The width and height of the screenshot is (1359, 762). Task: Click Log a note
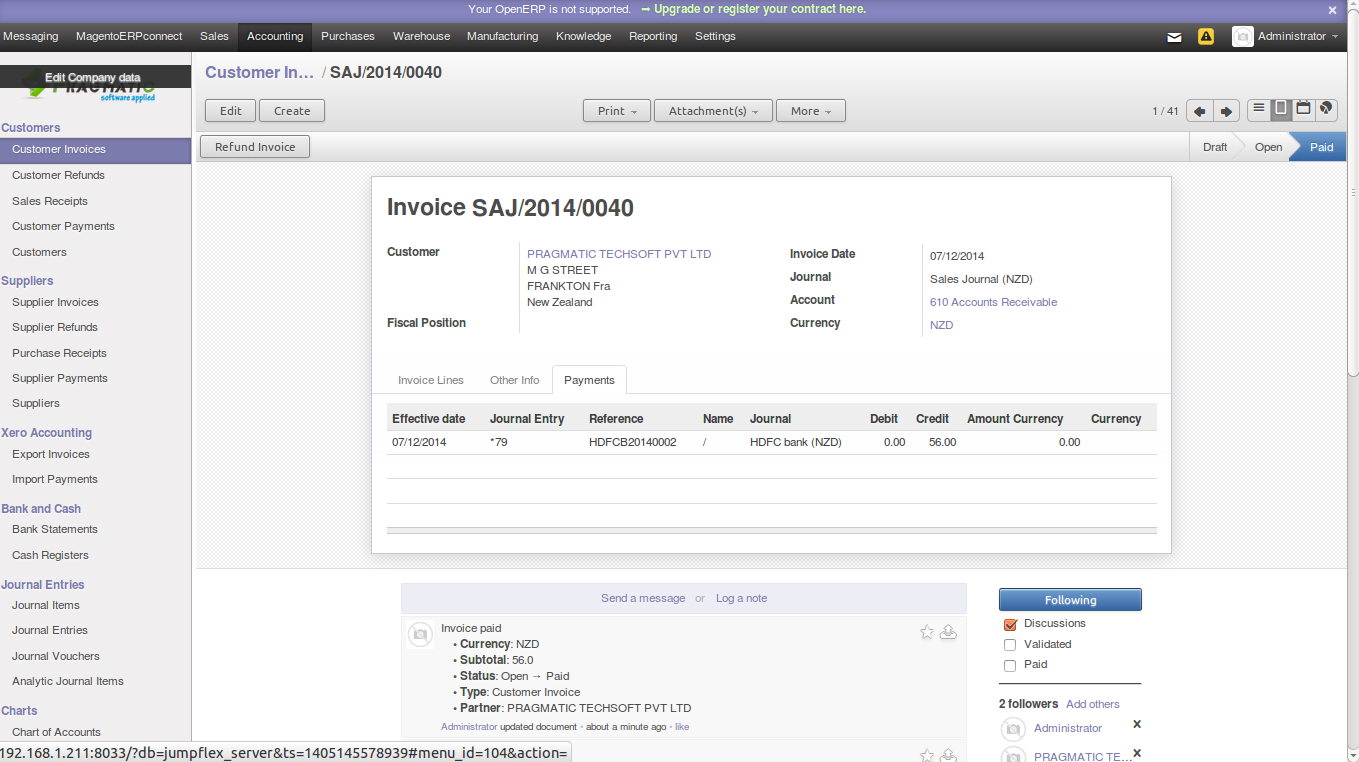[x=742, y=598]
